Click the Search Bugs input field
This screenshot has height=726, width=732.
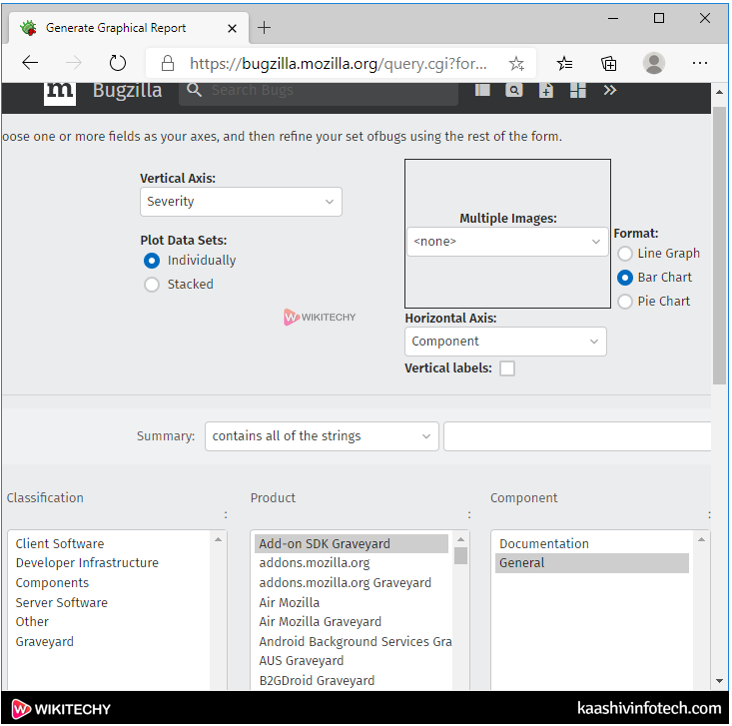point(320,91)
